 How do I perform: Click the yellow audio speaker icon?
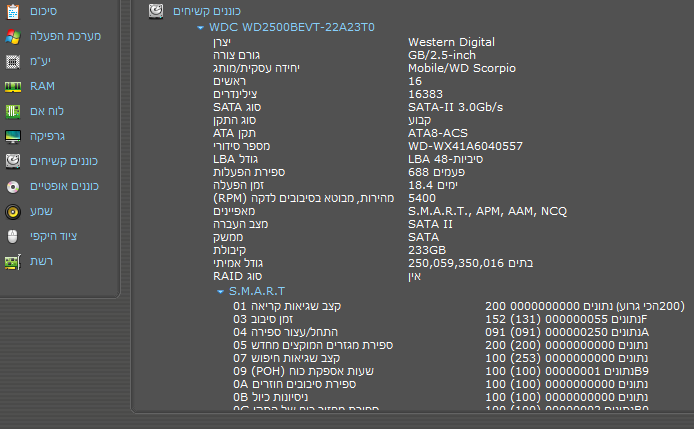point(13,211)
